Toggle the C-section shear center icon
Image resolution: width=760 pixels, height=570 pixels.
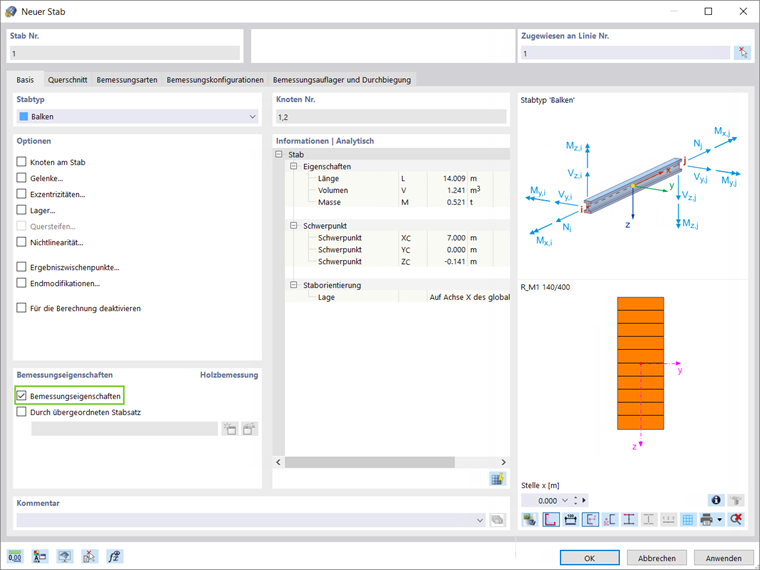[610, 520]
